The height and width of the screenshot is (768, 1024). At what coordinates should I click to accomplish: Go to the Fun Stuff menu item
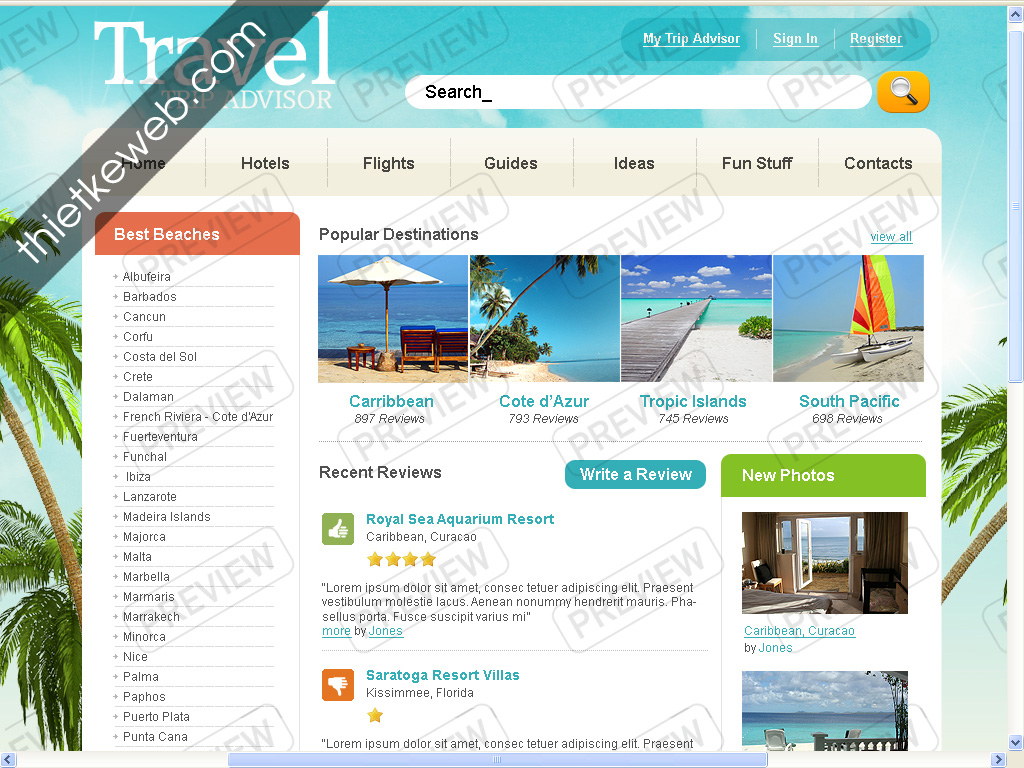point(757,163)
